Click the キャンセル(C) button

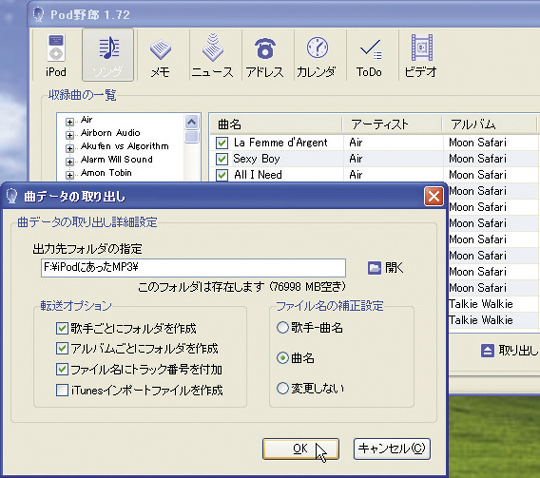[392, 449]
